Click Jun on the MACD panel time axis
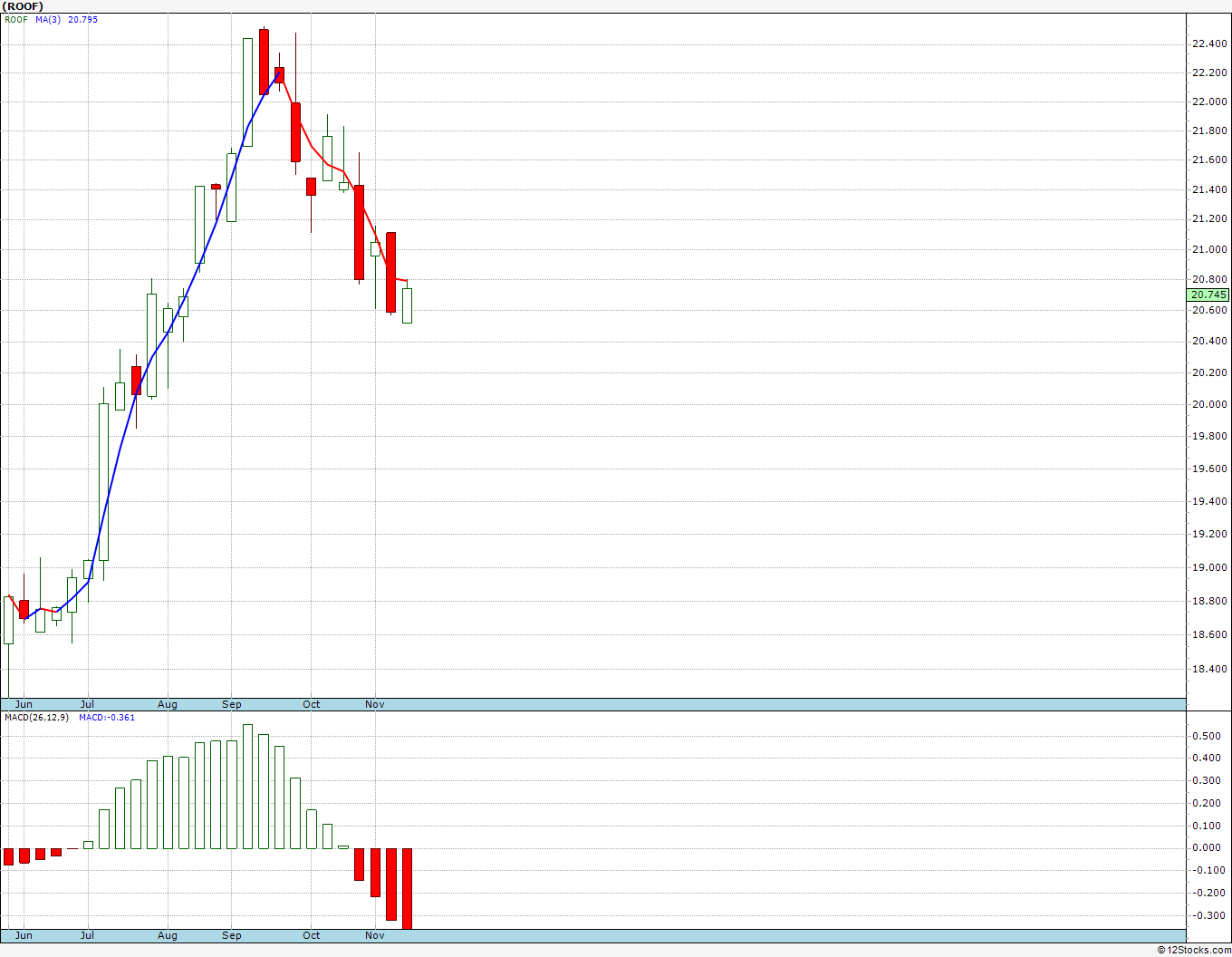This screenshot has height=957, width=1232. pyautogui.click(x=24, y=935)
